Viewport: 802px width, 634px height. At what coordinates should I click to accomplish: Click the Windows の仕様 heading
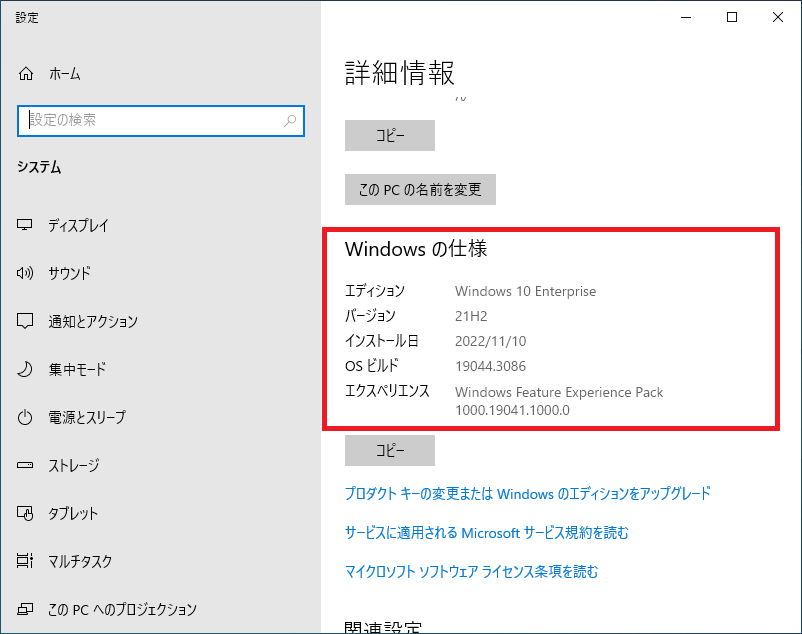(x=416, y=249)
